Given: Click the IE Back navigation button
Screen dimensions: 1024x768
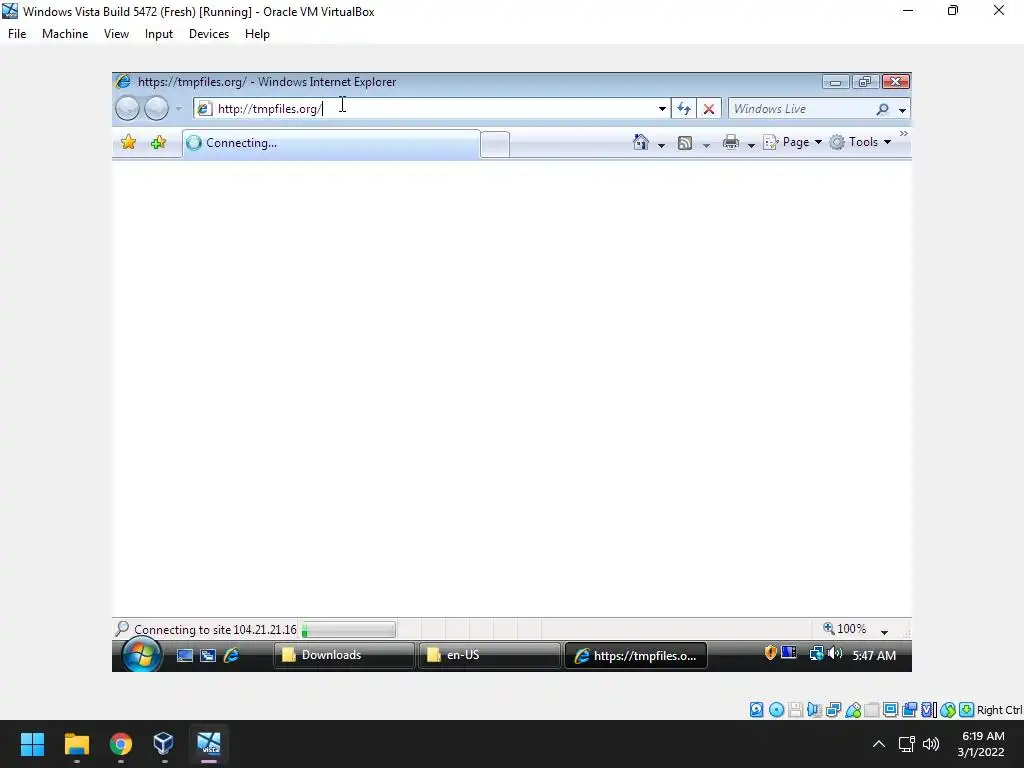Looking at the screenshot, I should coord(127,108).
